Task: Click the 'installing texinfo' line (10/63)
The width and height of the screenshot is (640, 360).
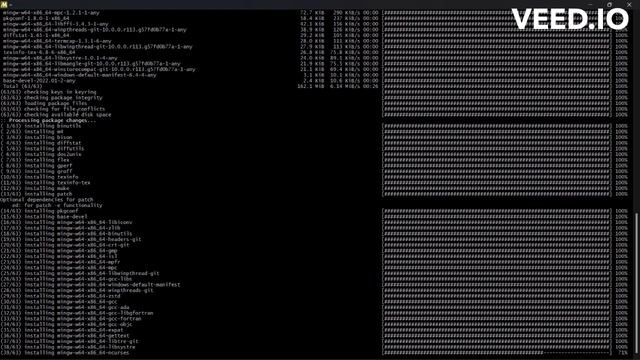Action: 40,177
